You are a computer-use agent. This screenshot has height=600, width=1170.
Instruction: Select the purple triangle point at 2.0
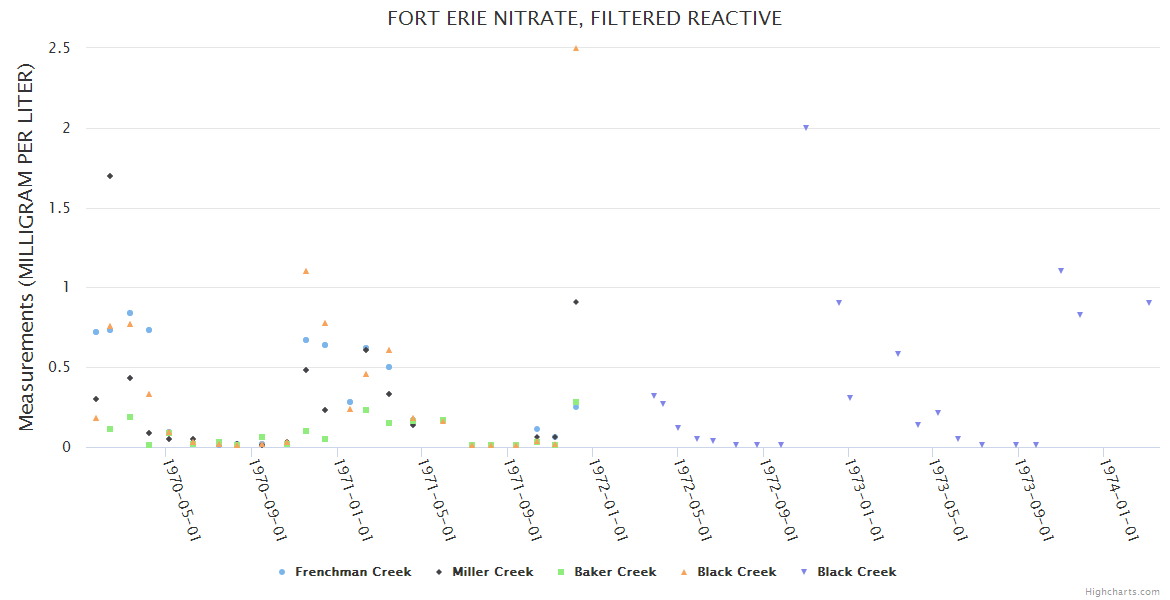coord(806,128)
